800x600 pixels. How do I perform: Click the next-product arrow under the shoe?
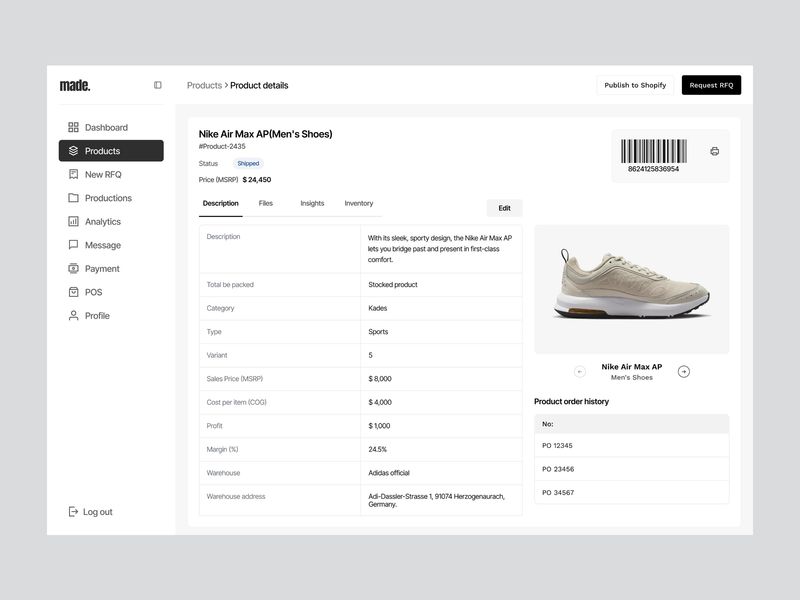point(684,371)
